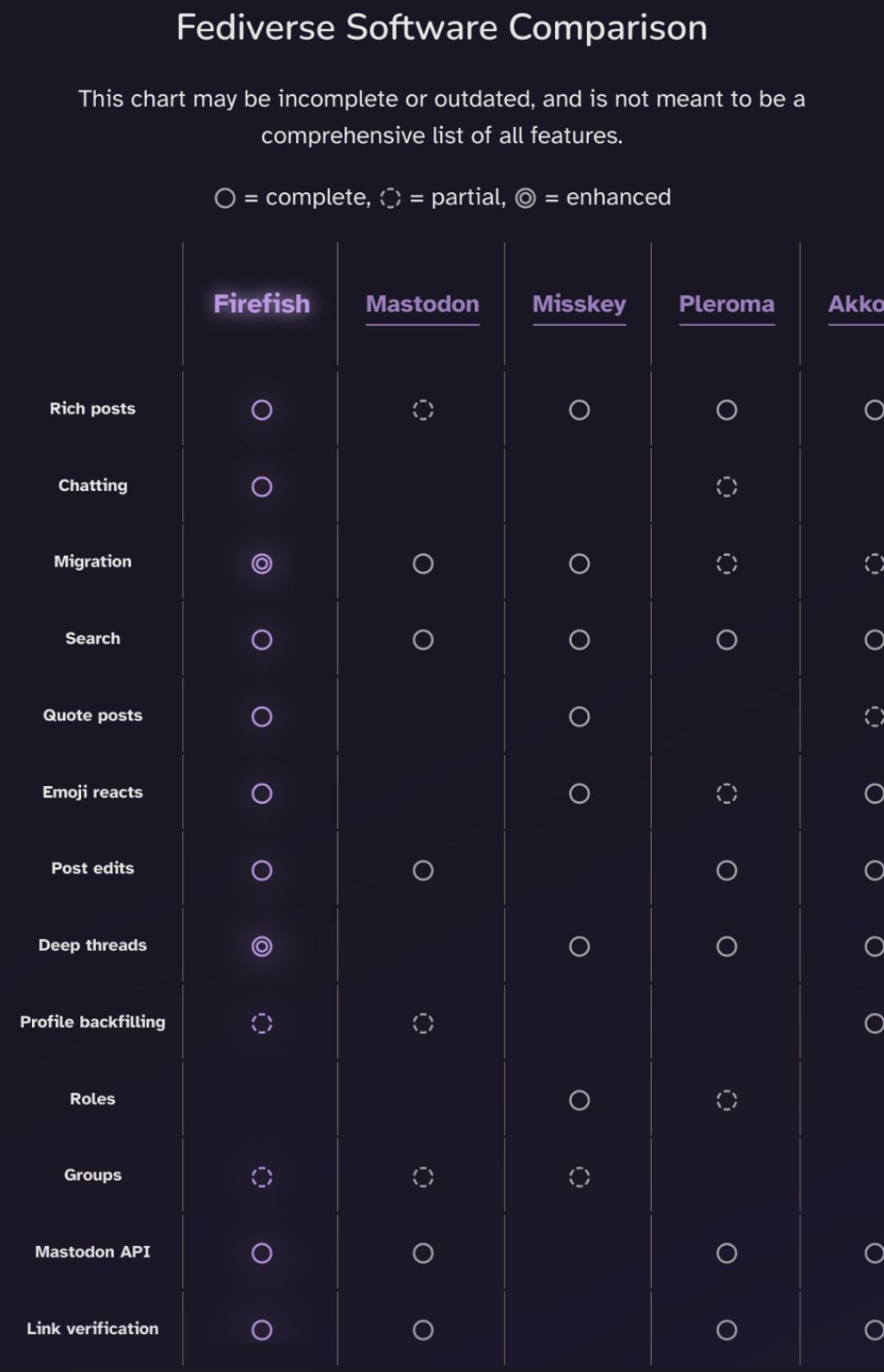Click Pleroma partial icon for Emoji reacts
This screenshot has width=884, height=1372.
727,793
